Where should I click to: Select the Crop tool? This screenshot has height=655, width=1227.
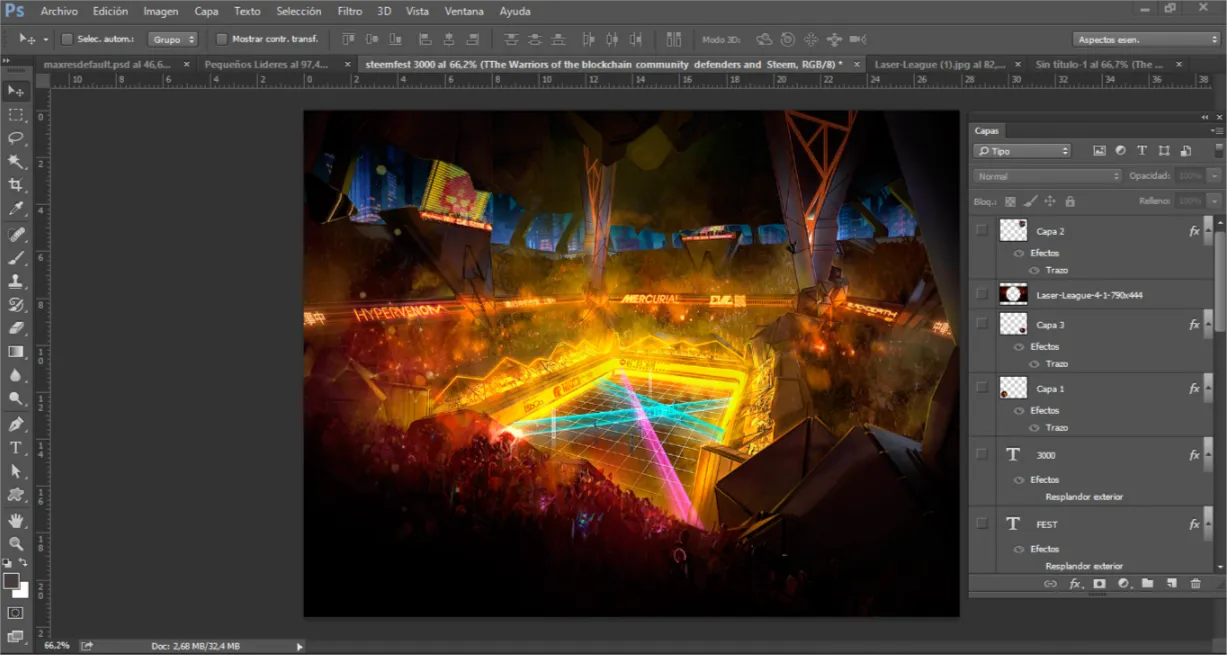16,185
